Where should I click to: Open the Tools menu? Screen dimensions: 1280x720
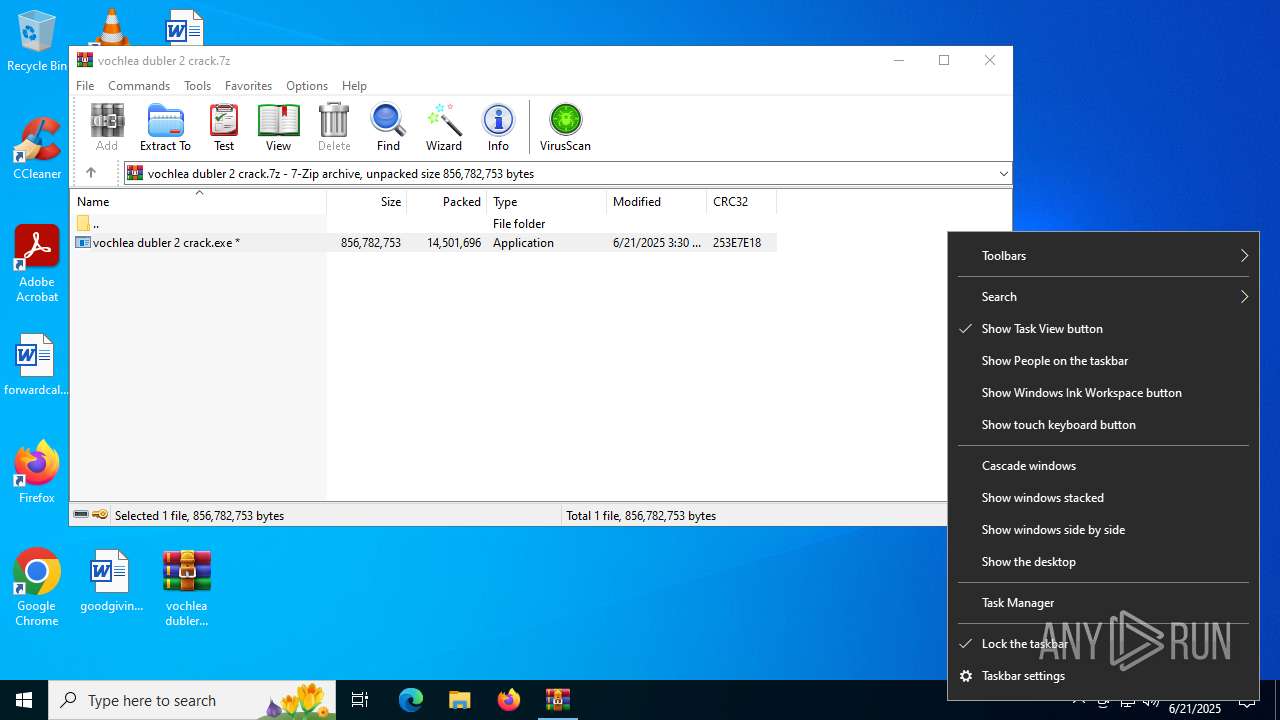pos(197,86)
